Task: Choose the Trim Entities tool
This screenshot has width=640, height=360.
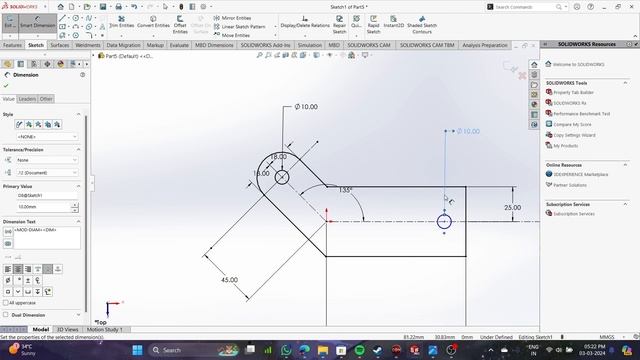Action: [x=121, y=22]
